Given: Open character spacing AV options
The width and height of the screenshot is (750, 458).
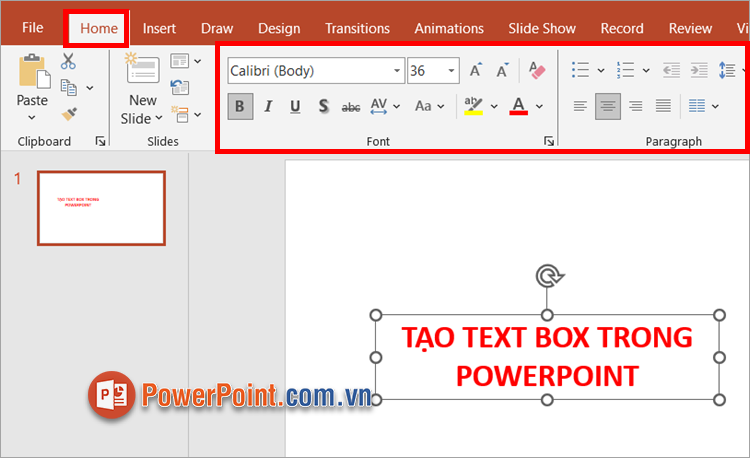Looking at the screenshot, I should coord(385,106).
